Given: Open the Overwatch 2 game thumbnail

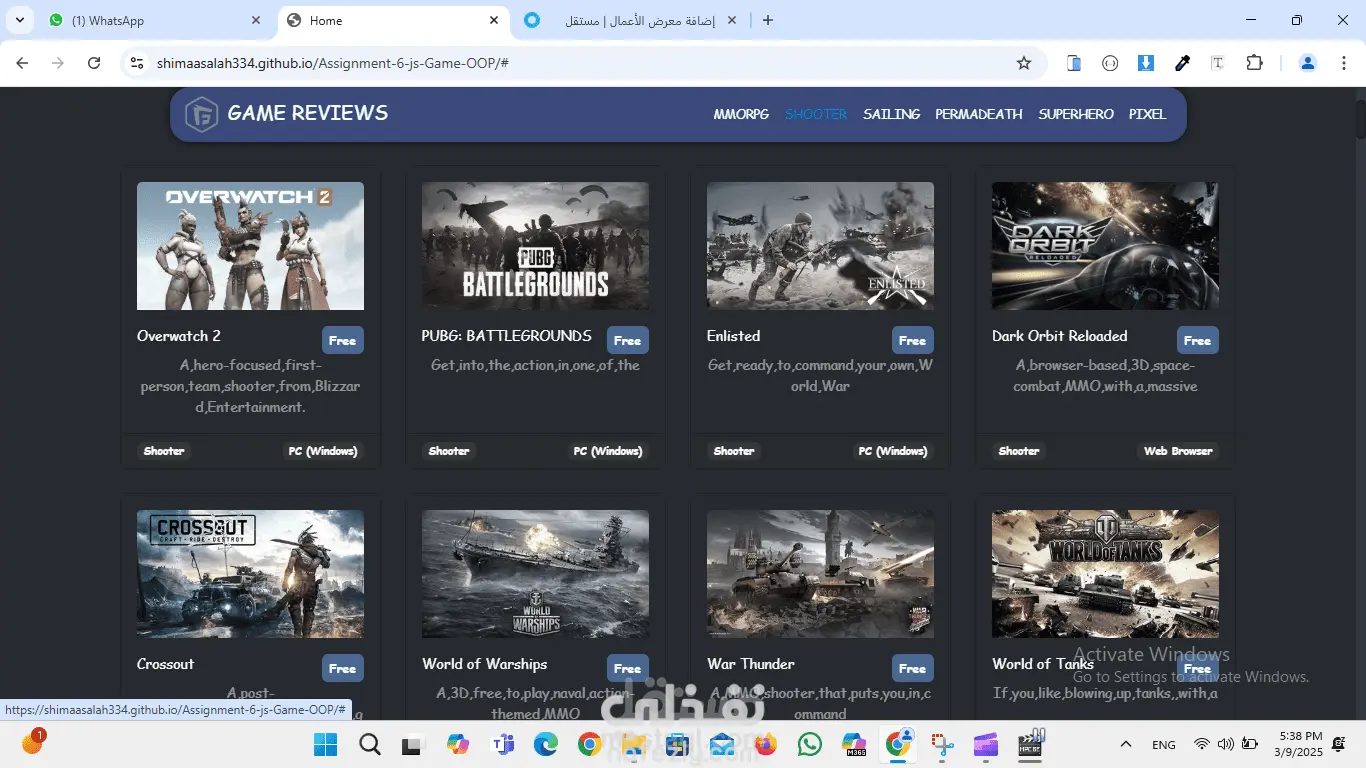Looking at the screenshot, I should pyautogui.click(x=250, y=246).
